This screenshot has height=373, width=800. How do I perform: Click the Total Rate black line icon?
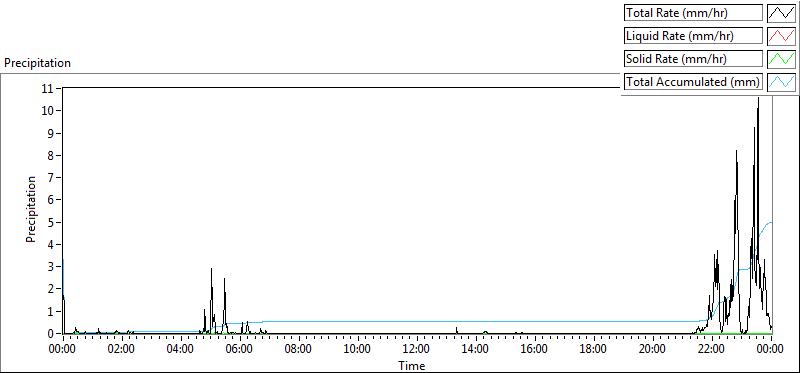click(x=781, y=13)
